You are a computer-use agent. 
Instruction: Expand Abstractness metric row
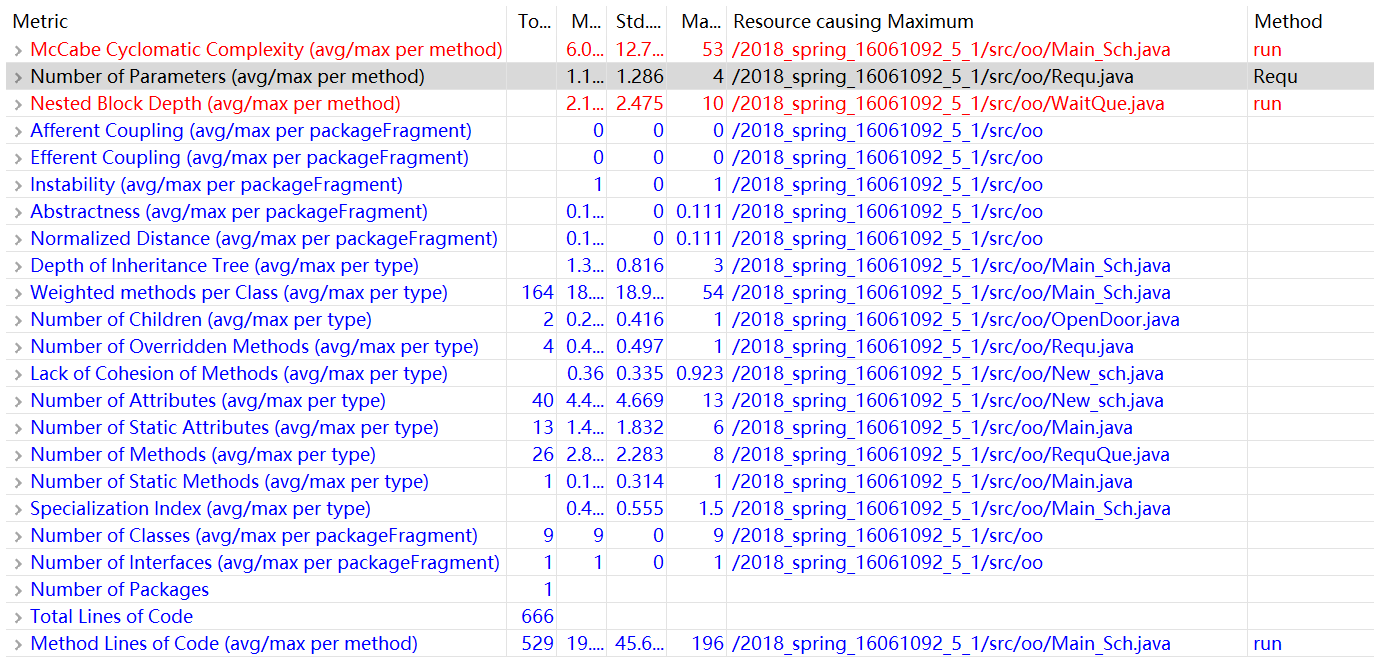pyautogui.click(x=17, y=212)
